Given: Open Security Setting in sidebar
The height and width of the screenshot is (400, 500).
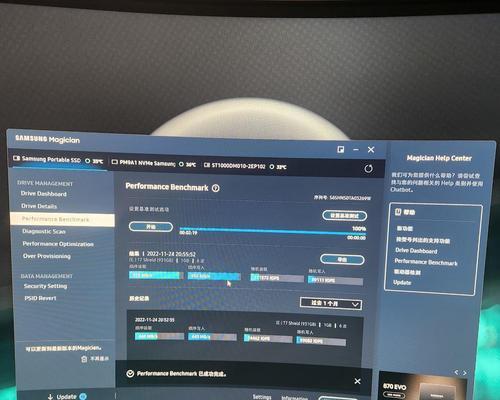Looking at the screenshot, I should pyautogui.click(x=45, y=286).
